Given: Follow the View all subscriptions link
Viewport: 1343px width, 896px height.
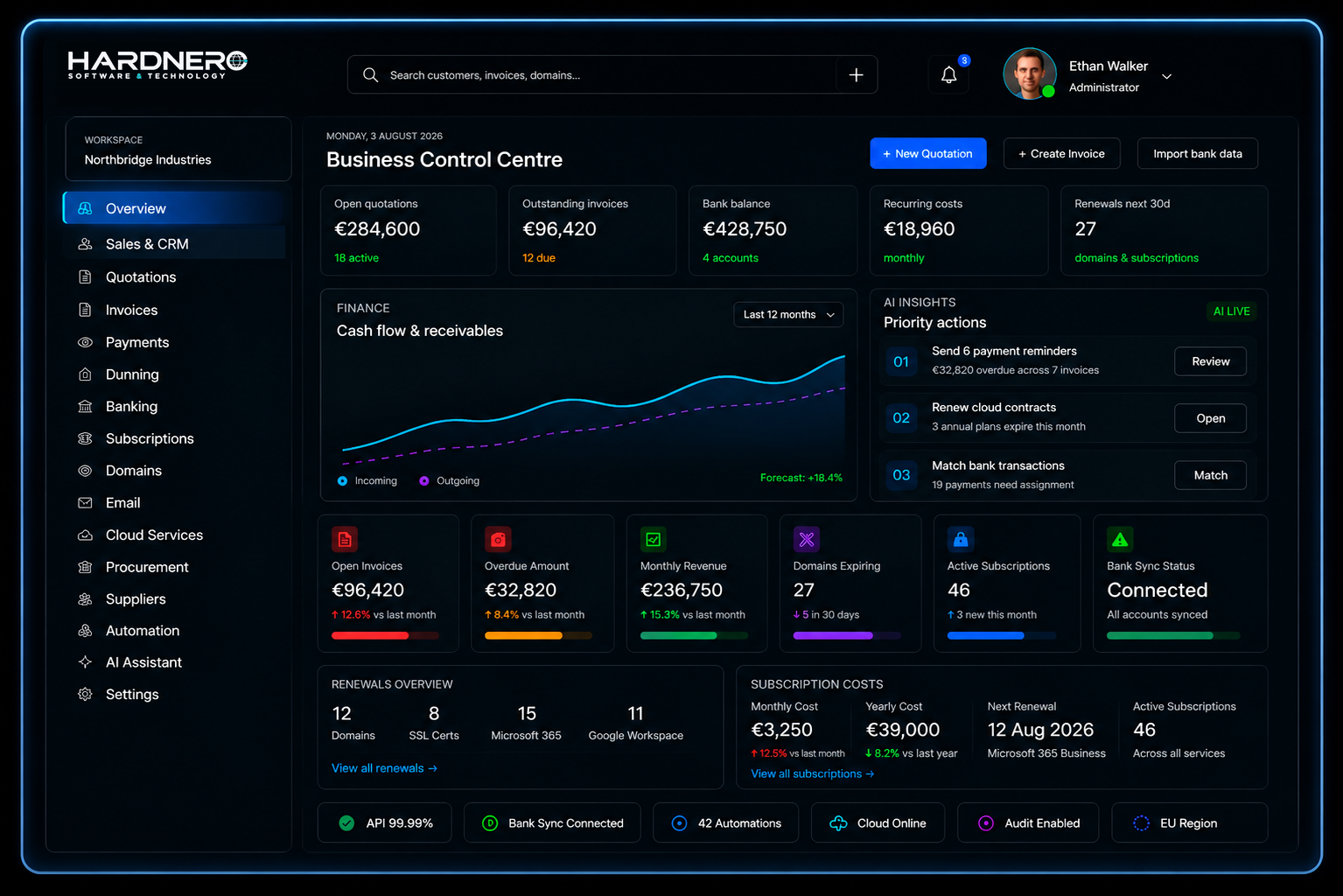Looking at the screenshot, I should [812, 774].
